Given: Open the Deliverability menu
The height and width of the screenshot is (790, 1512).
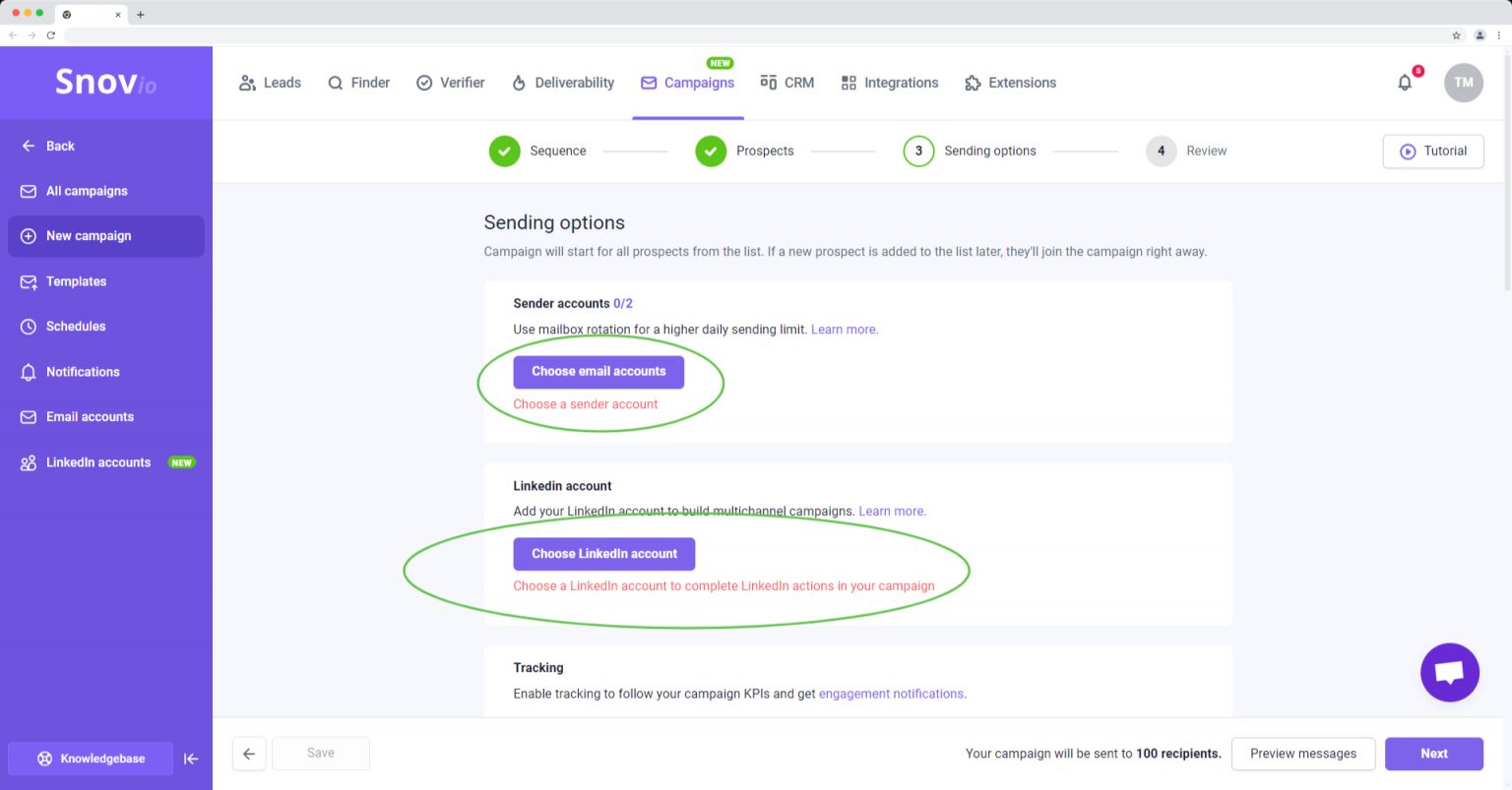Looking at the screenshot, I should [563, 83].
